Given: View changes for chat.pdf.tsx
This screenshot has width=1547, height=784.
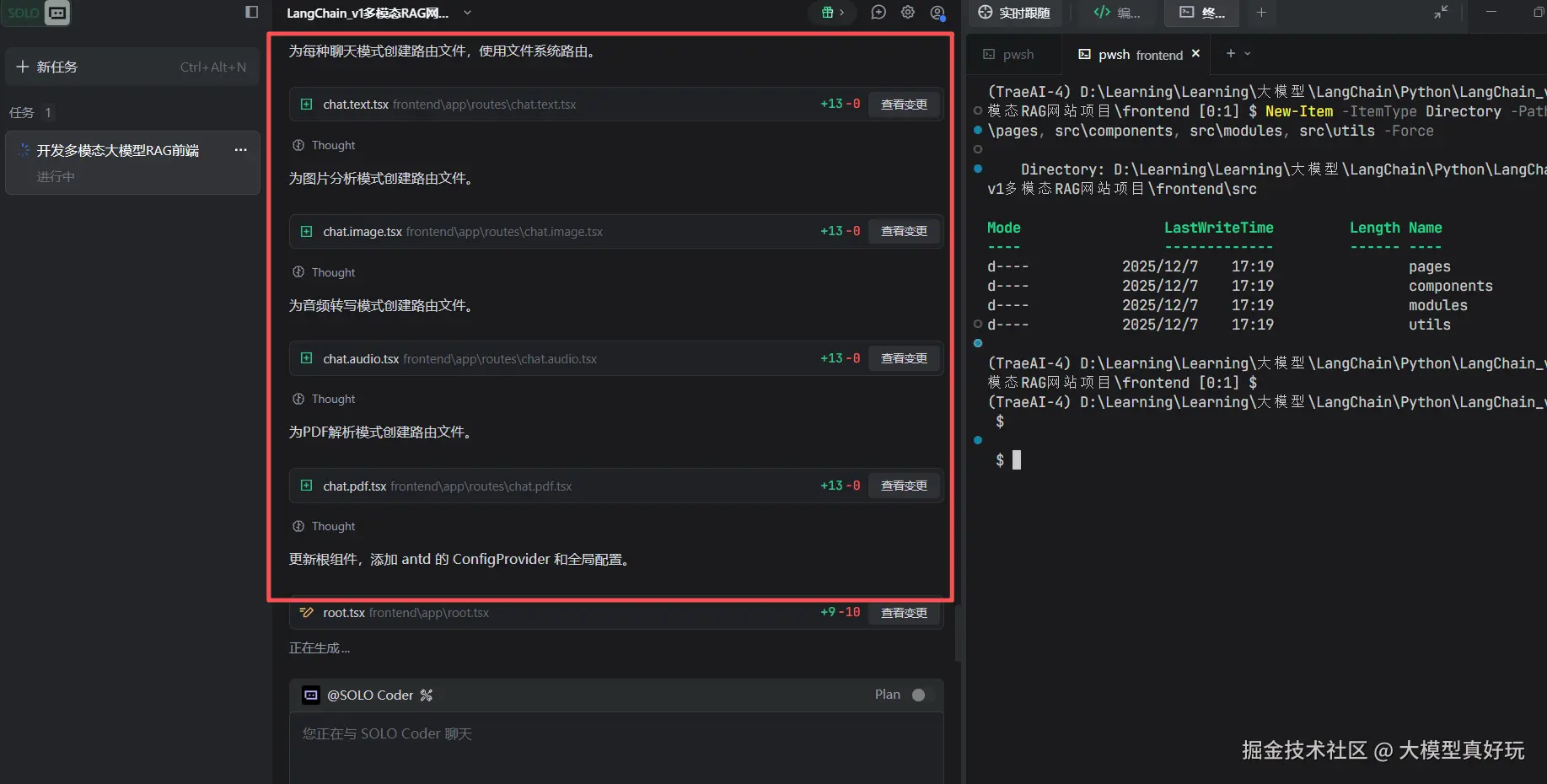Looking at the screenshot, I should (904, 486).
